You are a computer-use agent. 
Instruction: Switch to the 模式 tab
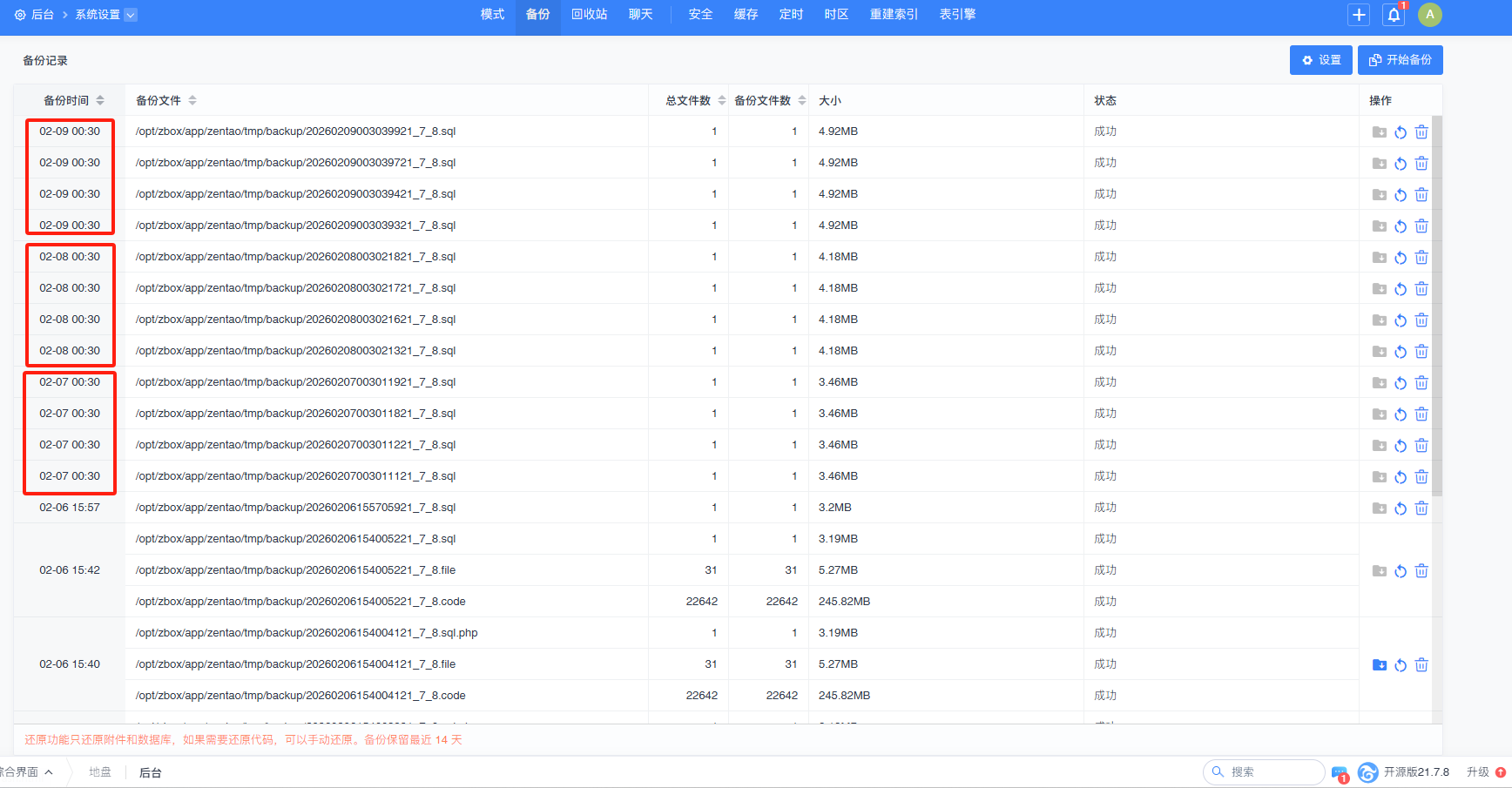(x=493, y=15)
